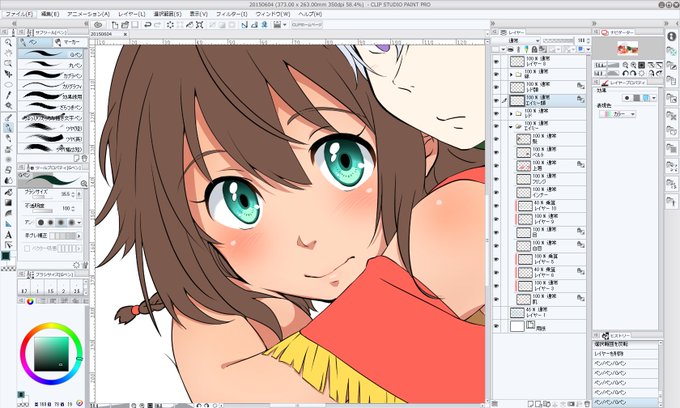Toggle visibility eye of the selected エイミー線 layer

tap(496, 101)
